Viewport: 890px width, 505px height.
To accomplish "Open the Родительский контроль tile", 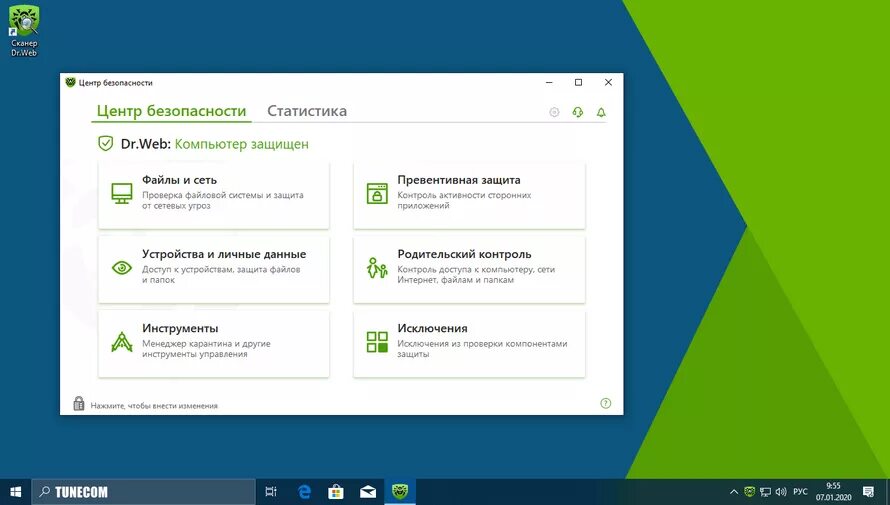I will [469, 269].
